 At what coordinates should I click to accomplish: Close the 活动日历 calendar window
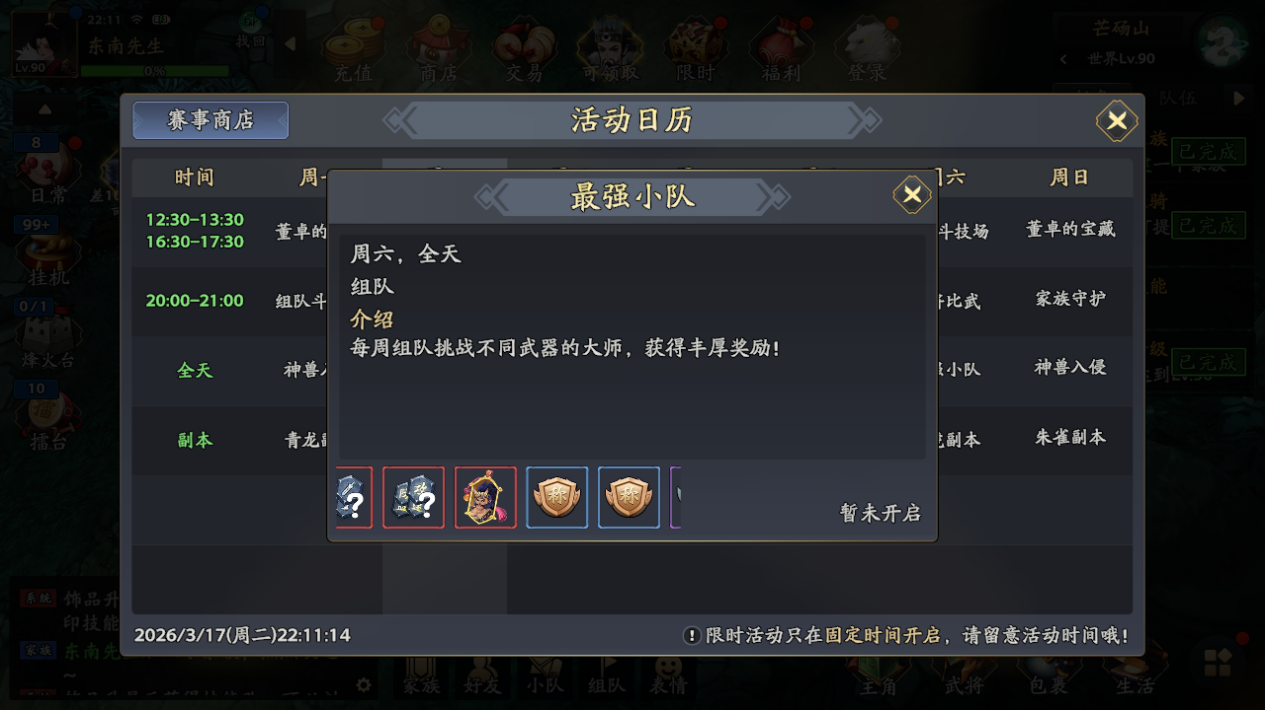point(1117,122)
